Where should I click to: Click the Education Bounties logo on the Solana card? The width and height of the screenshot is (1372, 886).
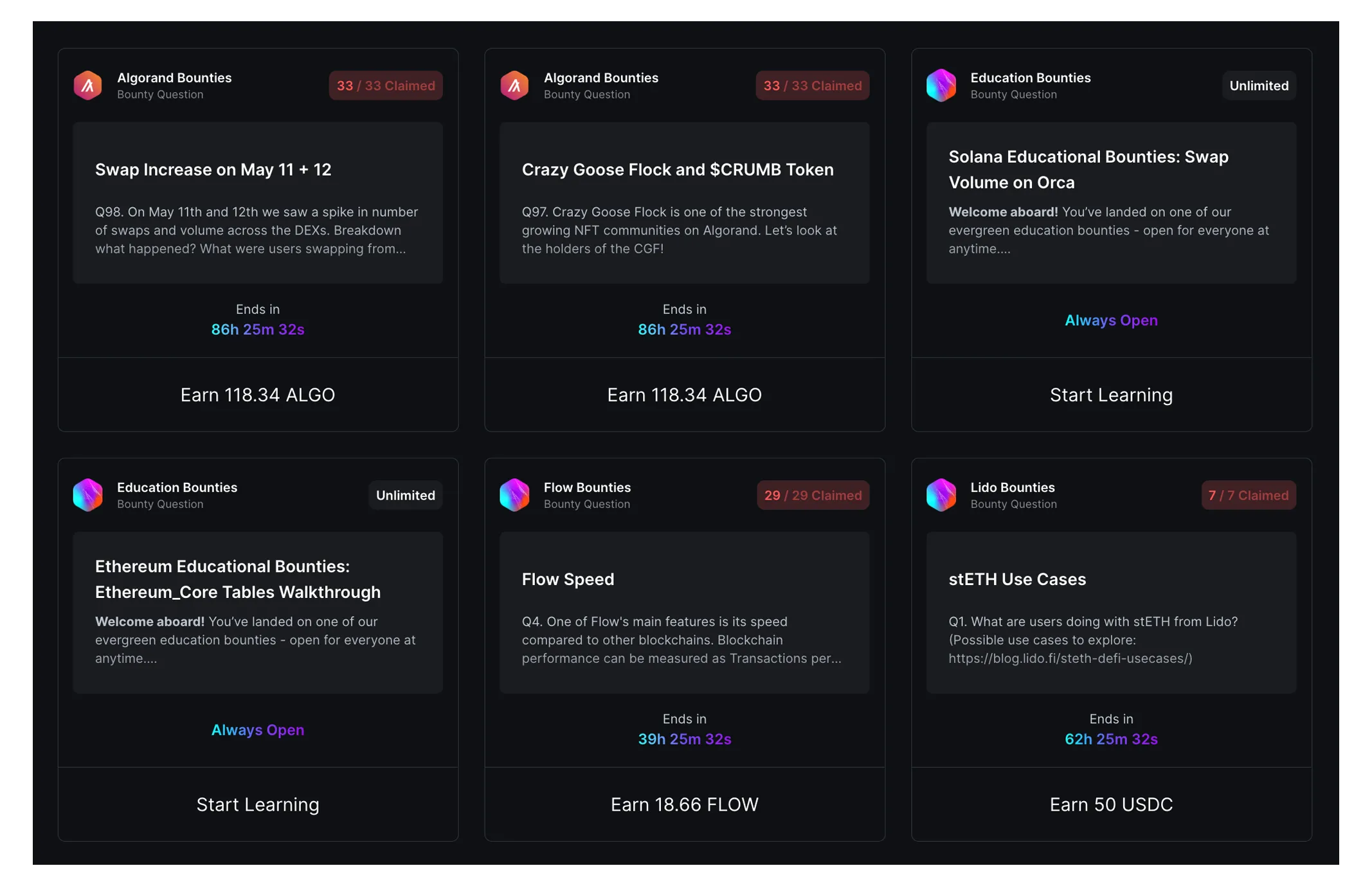click(x=941, y=86)
